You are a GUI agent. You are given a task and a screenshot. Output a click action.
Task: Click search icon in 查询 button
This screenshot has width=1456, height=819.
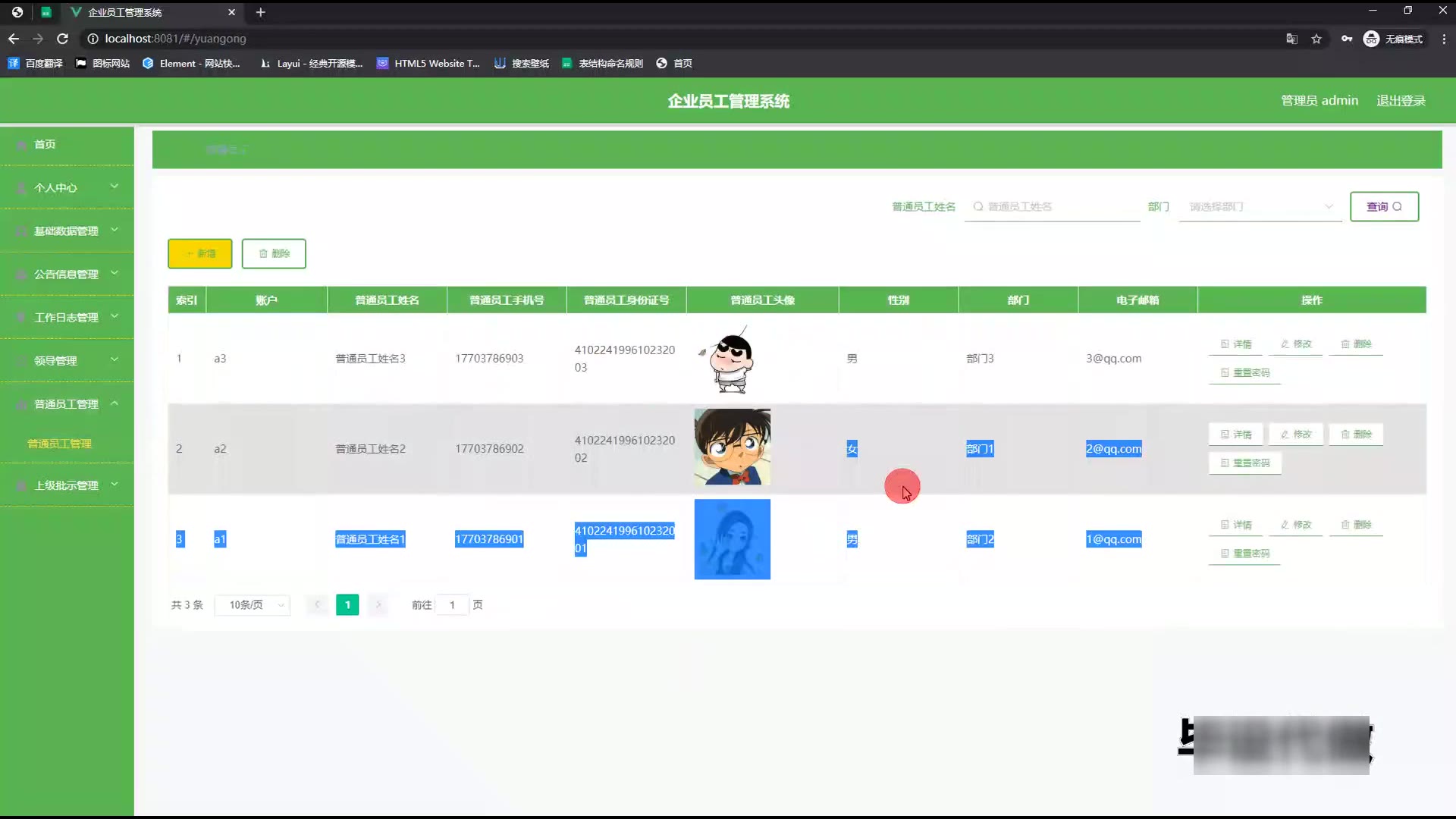point(1397,206)
